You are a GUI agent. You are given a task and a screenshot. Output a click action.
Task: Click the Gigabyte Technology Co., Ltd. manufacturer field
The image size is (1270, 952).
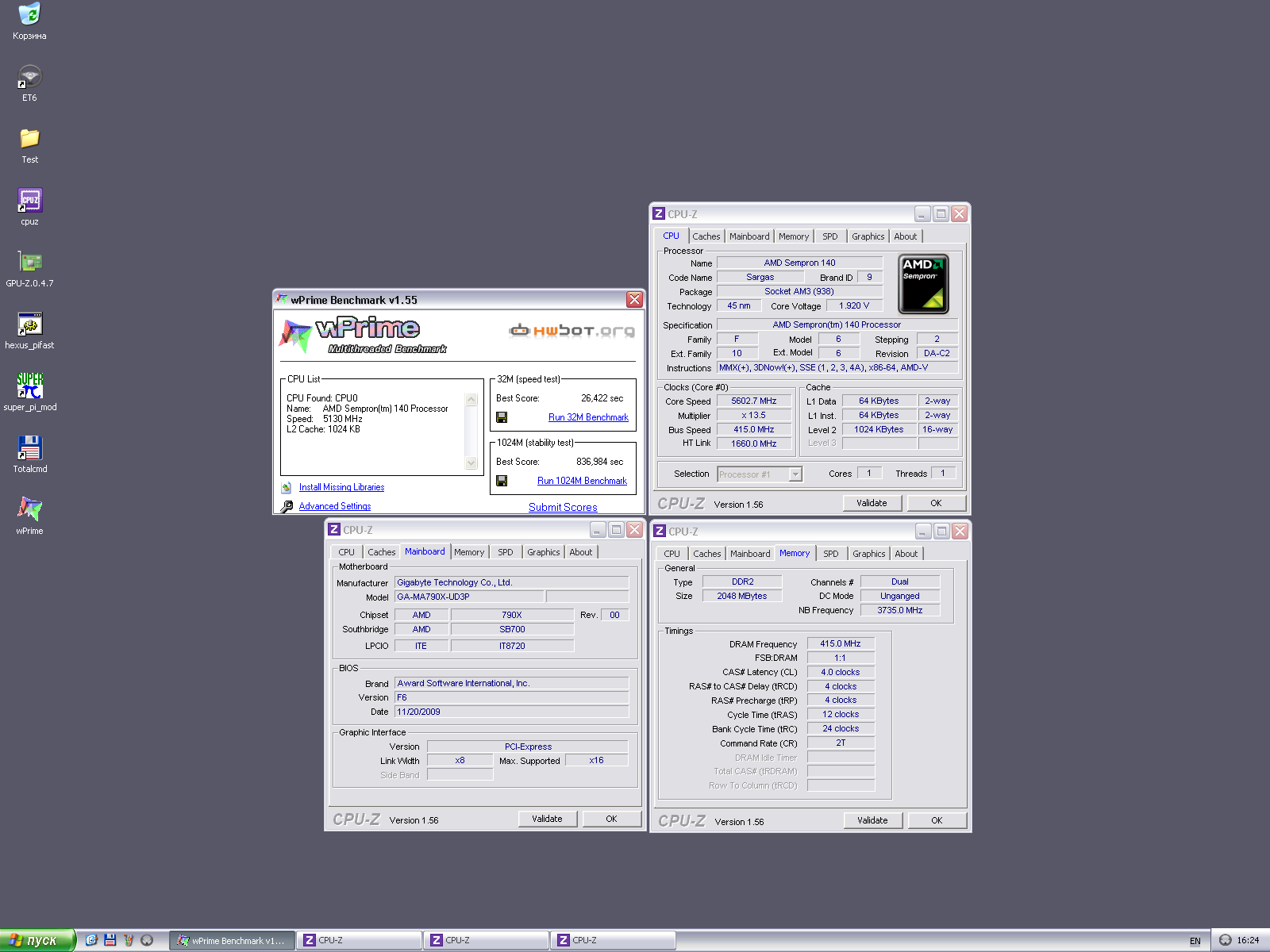(511, 582)
